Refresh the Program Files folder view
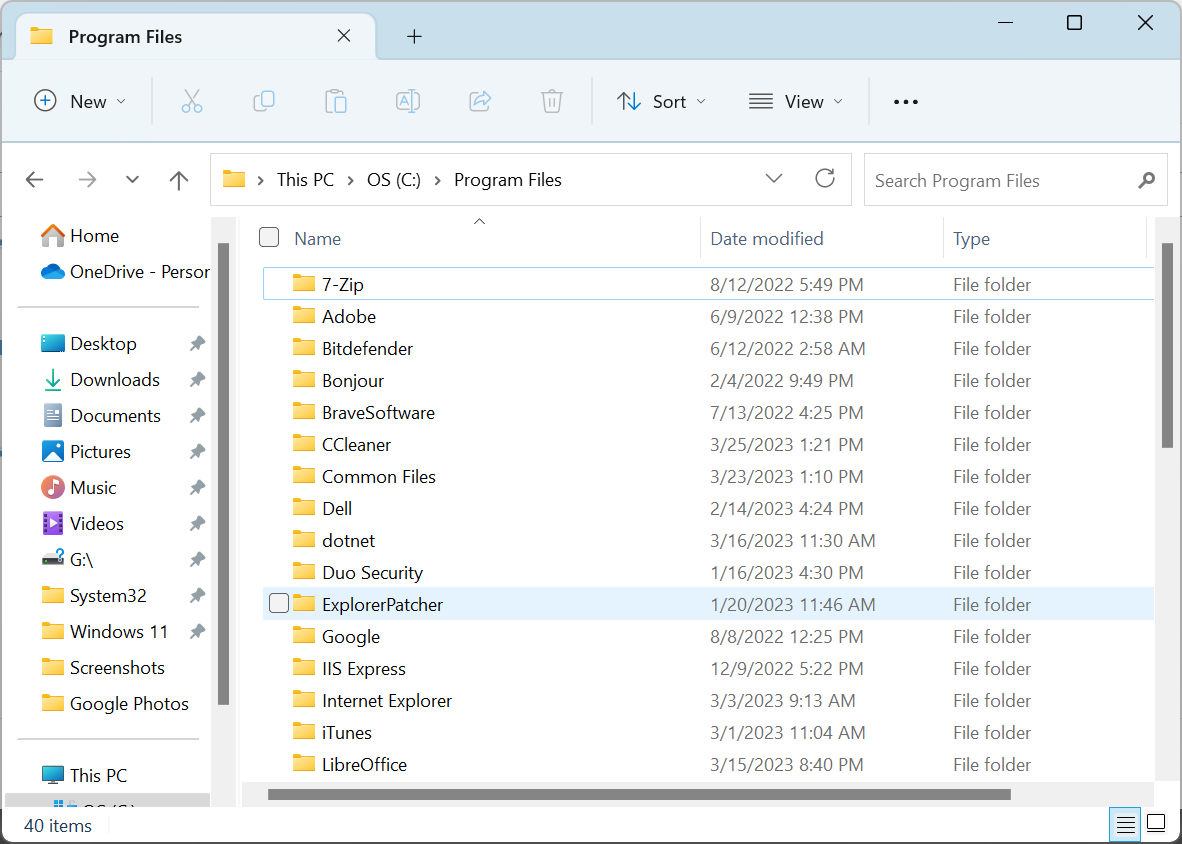 [825, 179]
